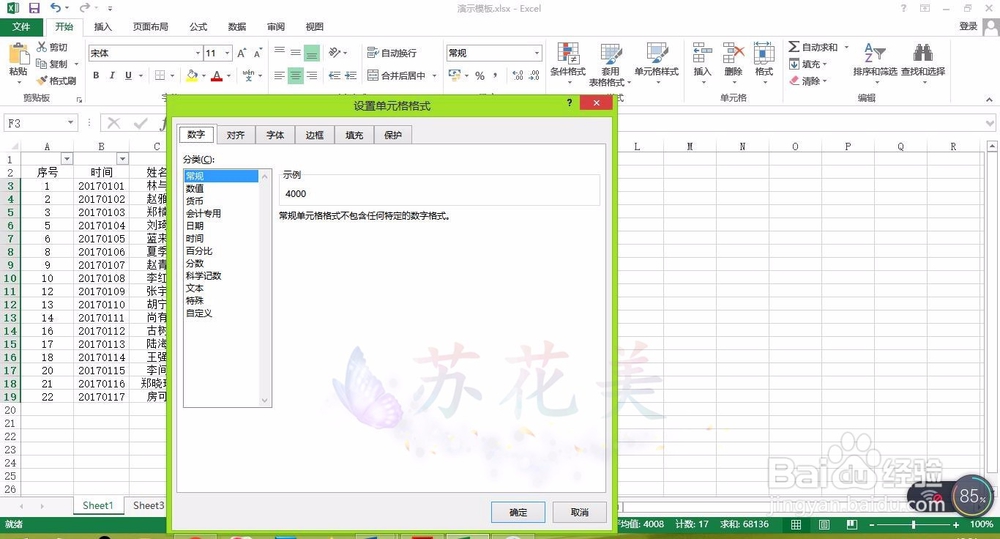Open Format as Table 套用表格格式

coord(610,64)
